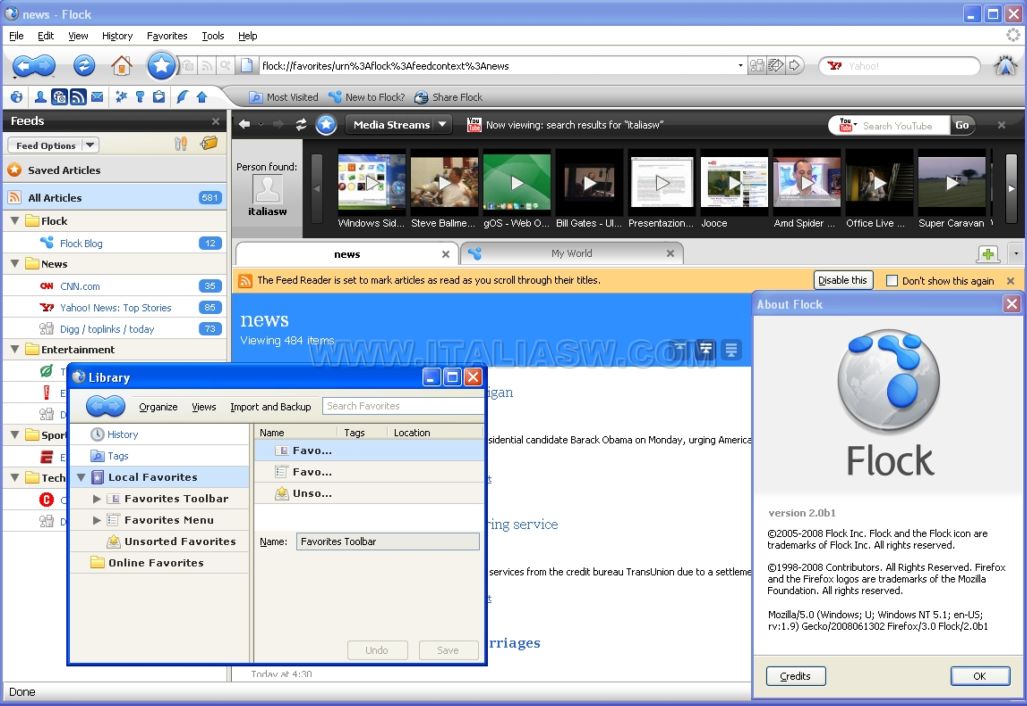Focus the Search YouTube field
Screen dimensions: 1027x706
[x=904, y=125]
